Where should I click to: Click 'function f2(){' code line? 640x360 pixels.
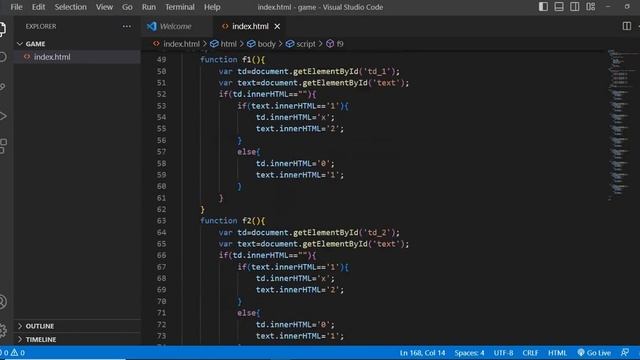click(233, 221)
